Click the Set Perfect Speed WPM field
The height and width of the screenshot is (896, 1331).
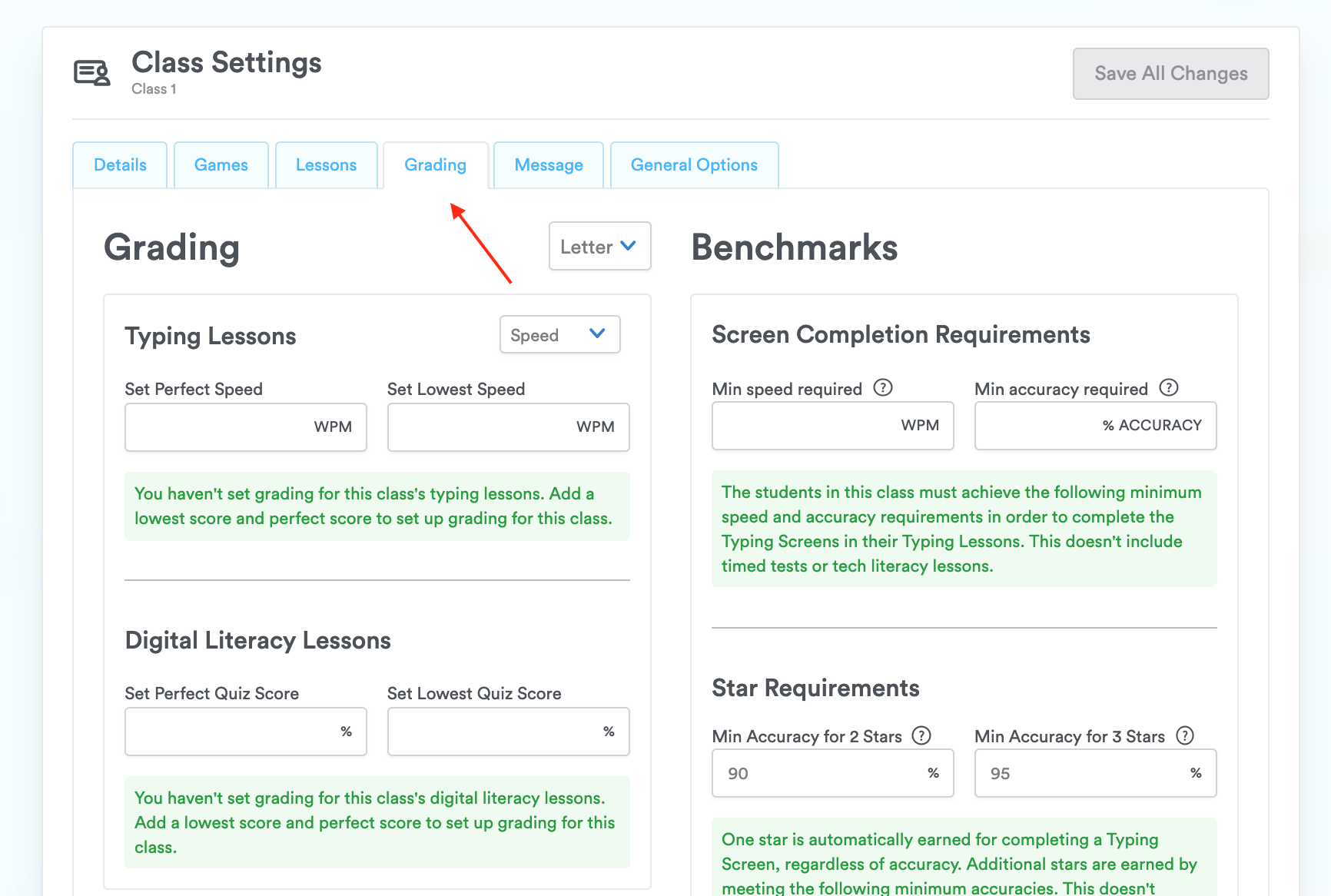coord(245,427)
